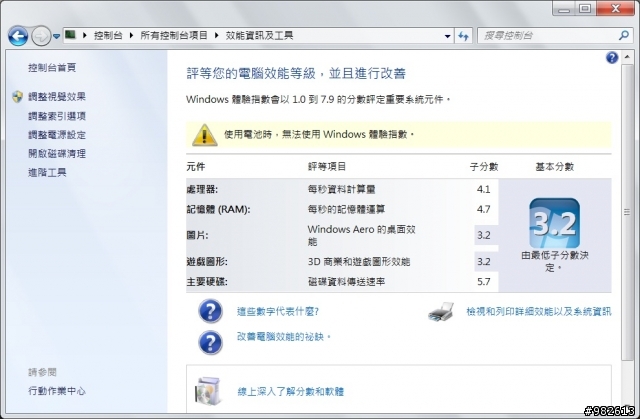Click 磁碟資料傳送速率 description text

click(347, 282)
